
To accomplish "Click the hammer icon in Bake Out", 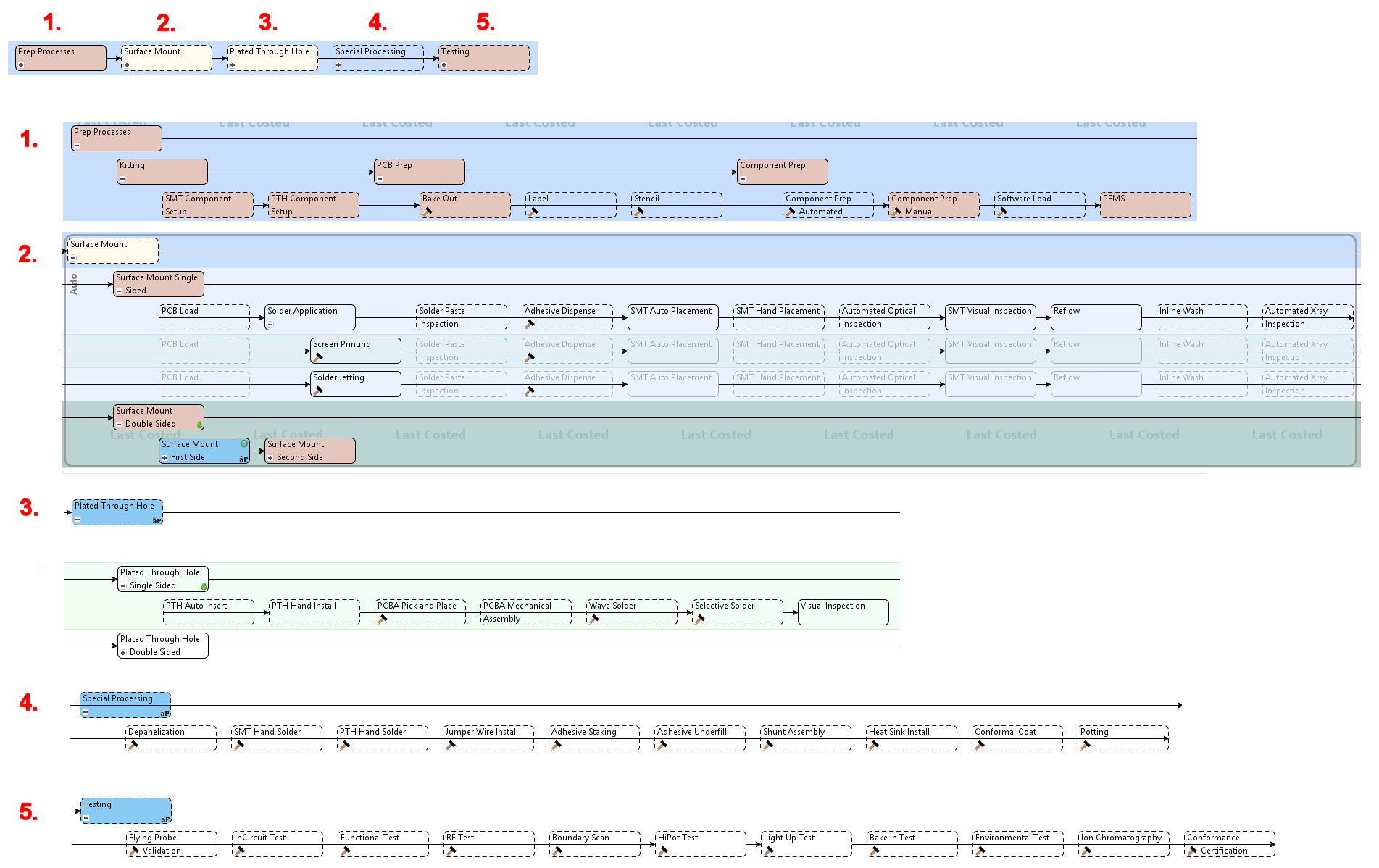I will [428, 212].
